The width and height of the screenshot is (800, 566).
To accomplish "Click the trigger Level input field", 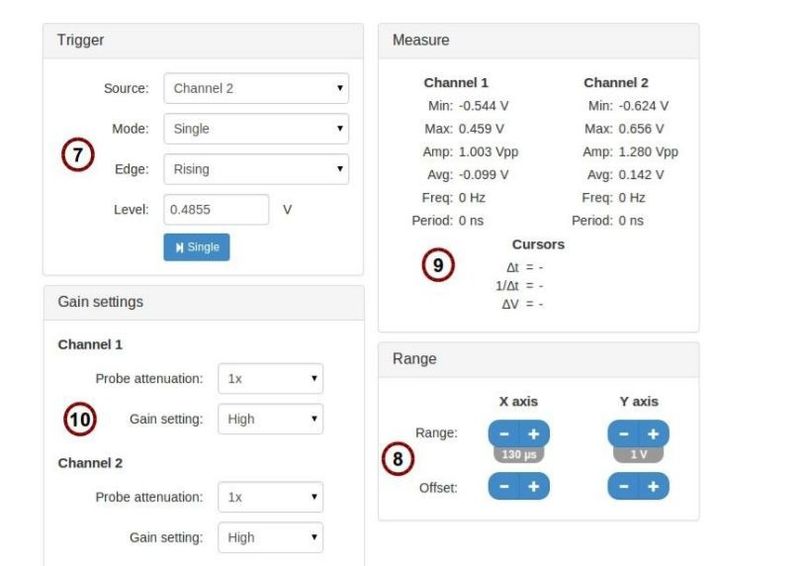I will (216, 209).
